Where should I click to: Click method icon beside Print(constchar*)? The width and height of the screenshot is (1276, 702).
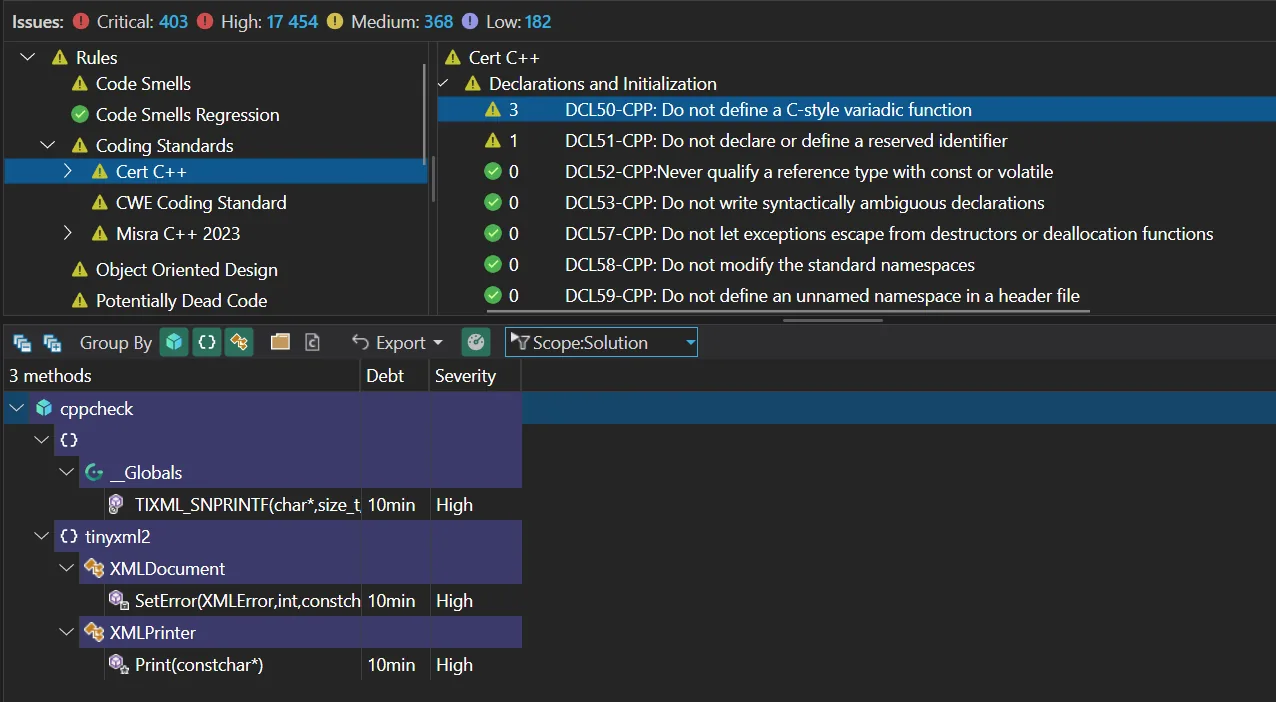118,664
